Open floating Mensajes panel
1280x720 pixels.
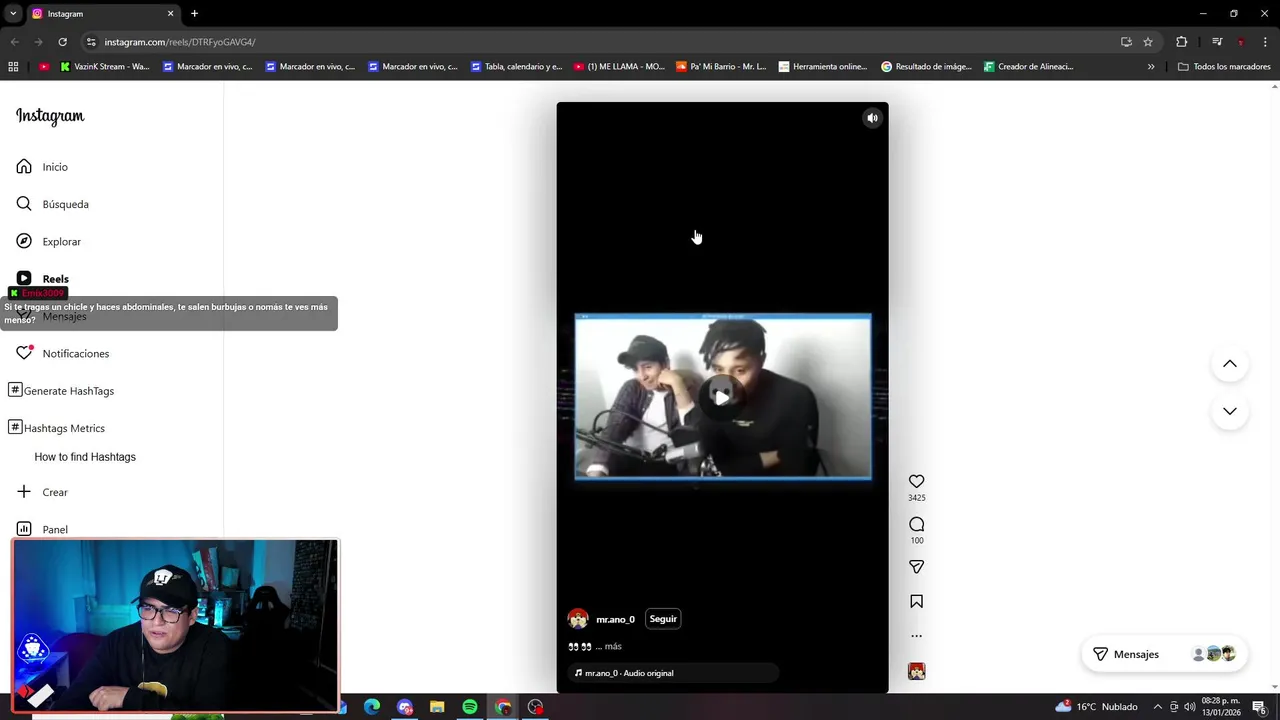(x=1165, y=654)
